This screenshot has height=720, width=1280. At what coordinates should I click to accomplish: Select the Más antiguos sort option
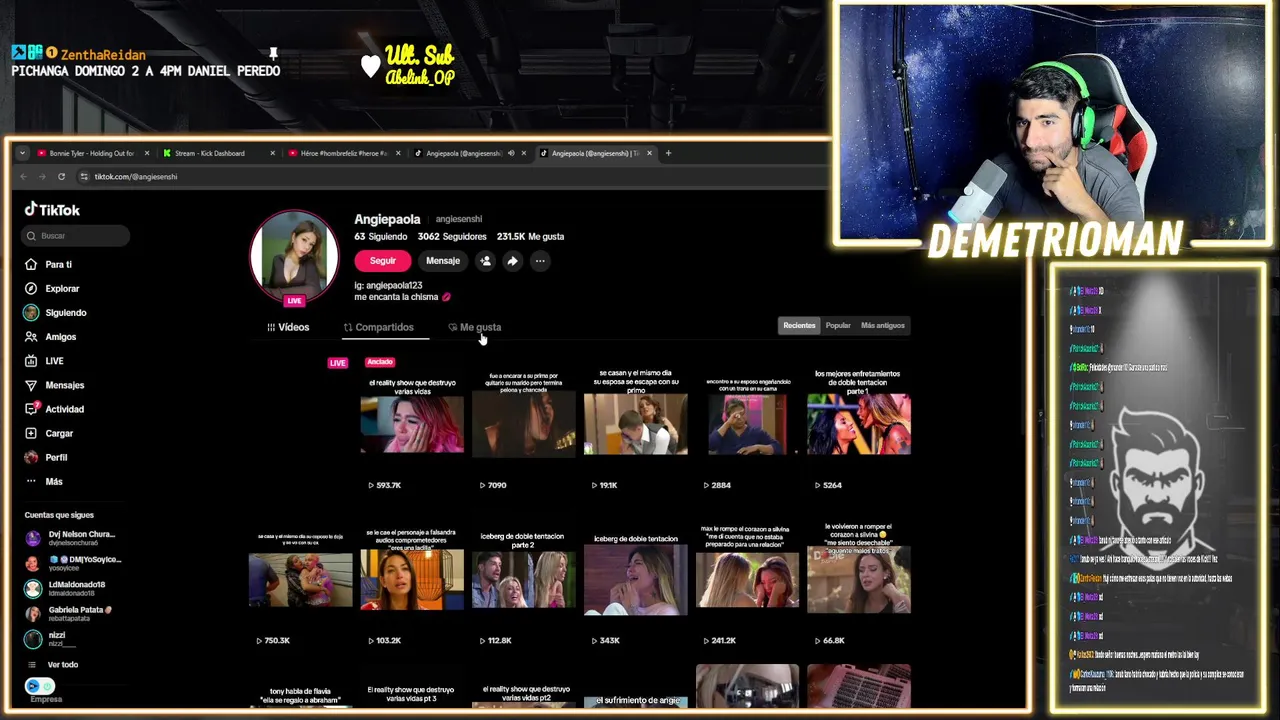883,325
